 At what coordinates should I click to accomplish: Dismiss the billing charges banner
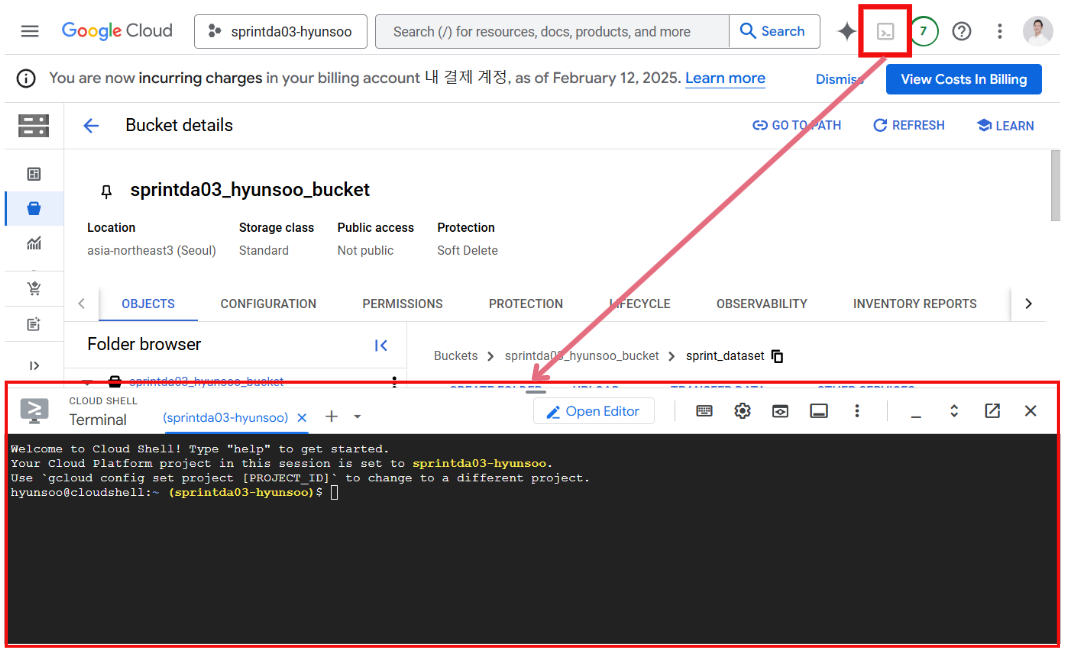tap(838, 79)
